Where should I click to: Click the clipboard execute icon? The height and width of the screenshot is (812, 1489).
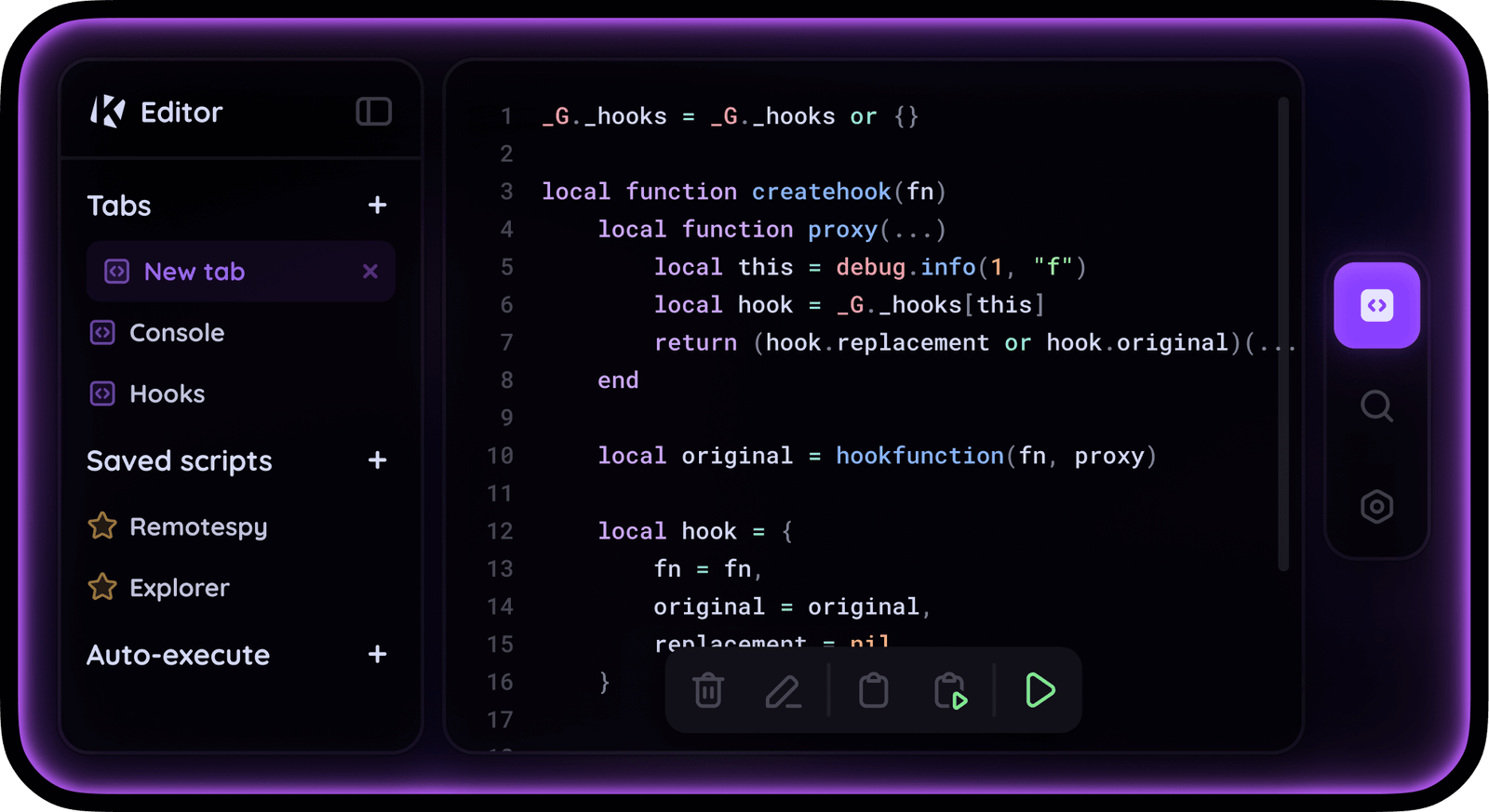click(950, 691)
